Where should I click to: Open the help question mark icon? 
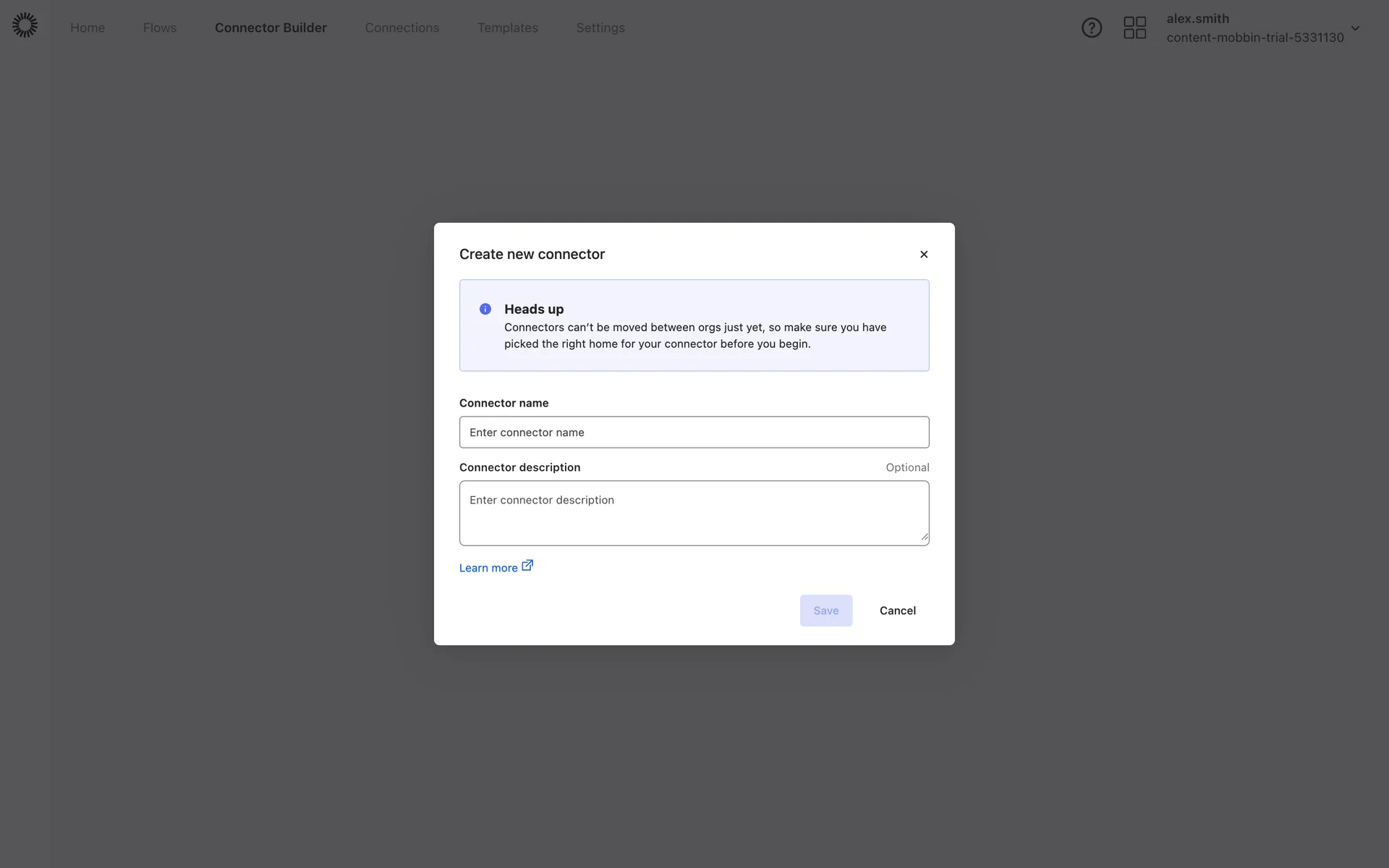1091,27
